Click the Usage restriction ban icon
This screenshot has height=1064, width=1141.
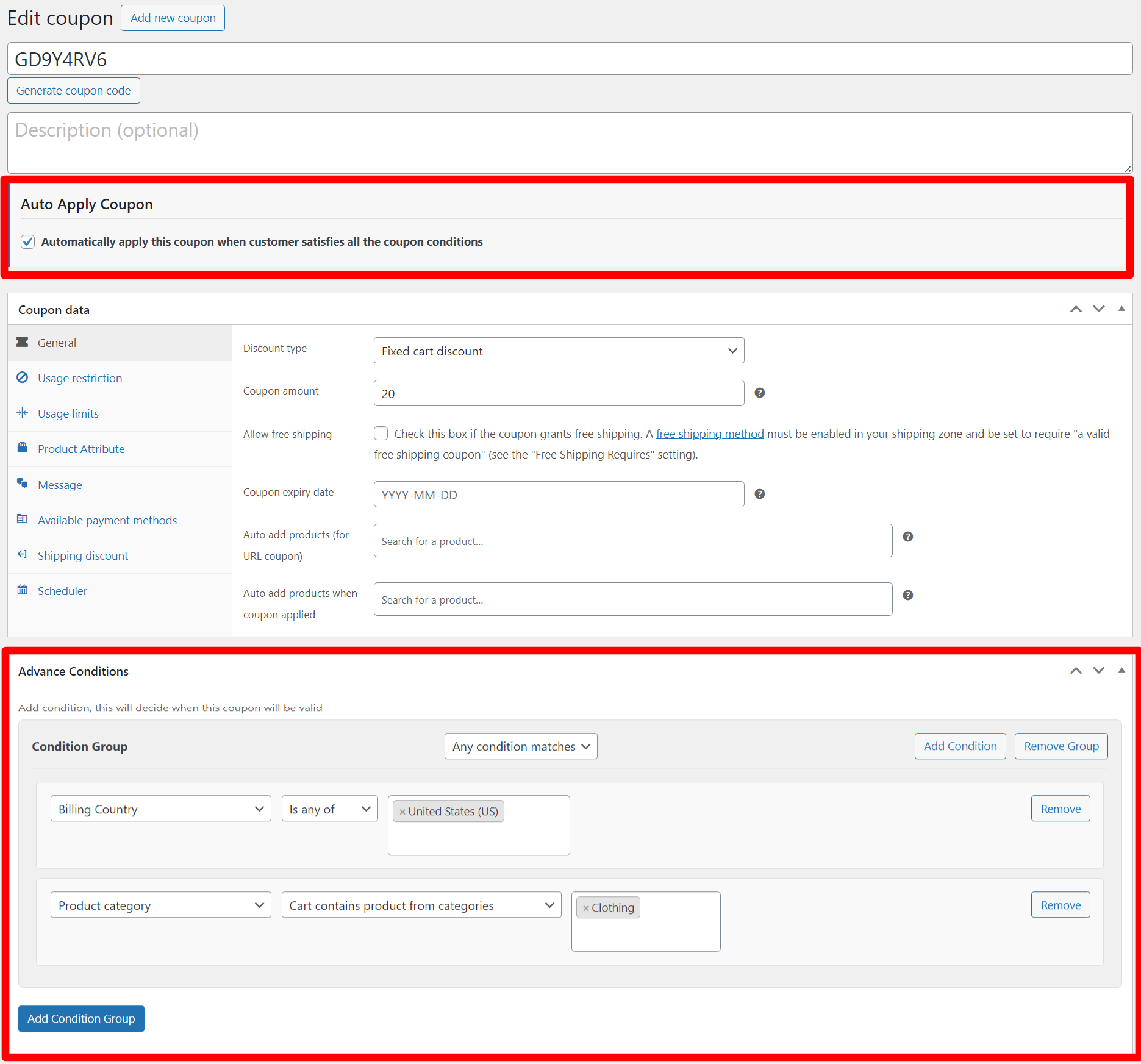pyautogui.click(x=23, y=377)
